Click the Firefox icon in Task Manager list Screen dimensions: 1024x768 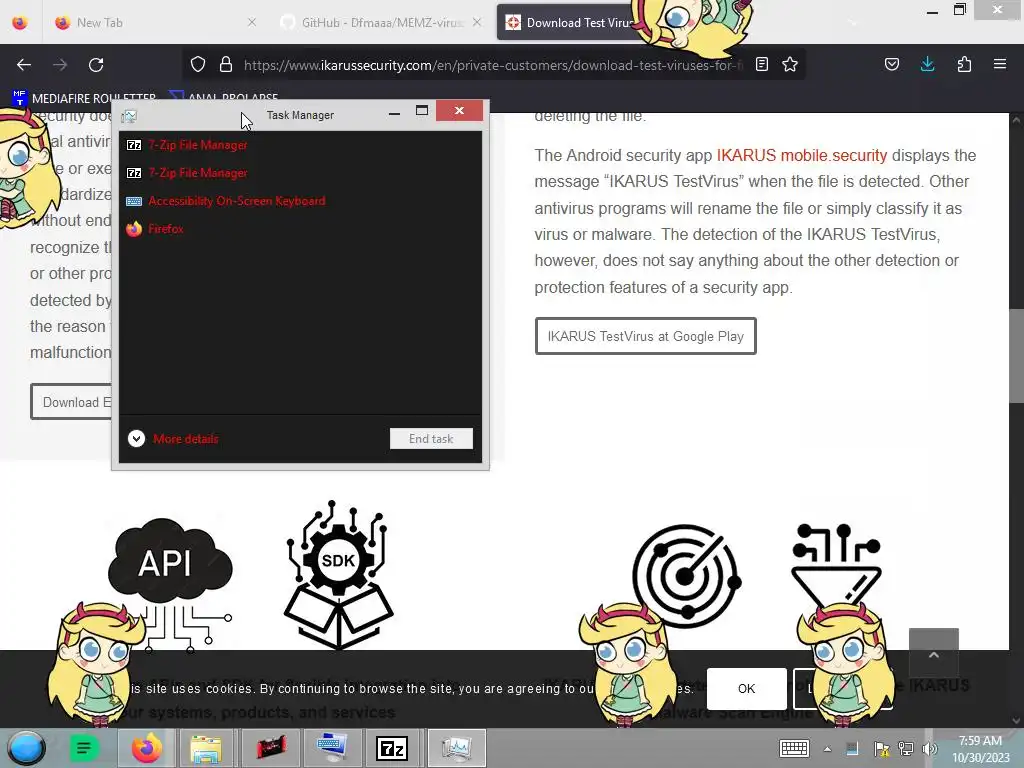(x=134, y=229)
